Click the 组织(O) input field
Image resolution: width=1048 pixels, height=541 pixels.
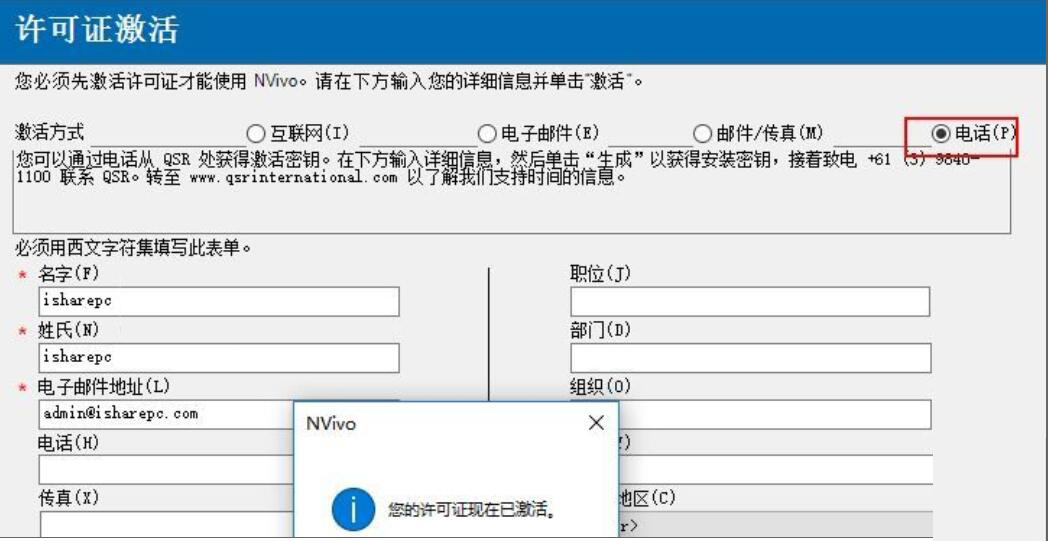click(x=774, y=414)
